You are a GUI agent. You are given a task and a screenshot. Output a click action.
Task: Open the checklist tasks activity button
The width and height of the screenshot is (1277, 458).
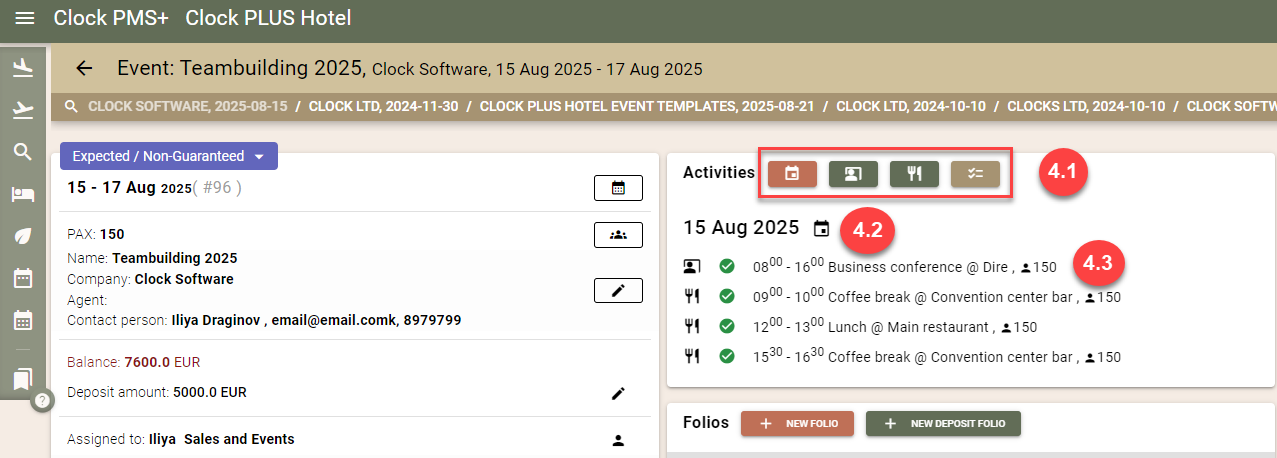pos(975,174)
